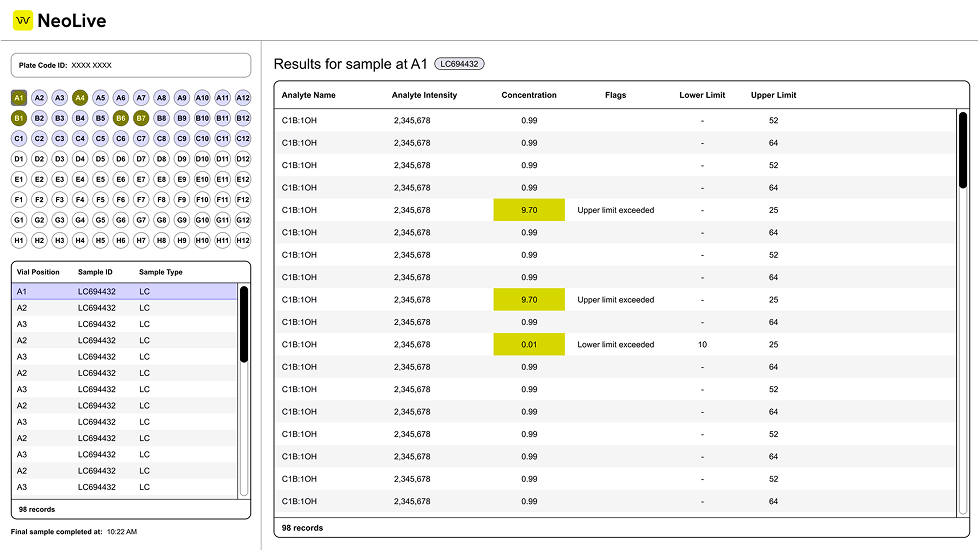Select well B7 on the plate map
979x550 pixels.
click(x=141, y=118)
